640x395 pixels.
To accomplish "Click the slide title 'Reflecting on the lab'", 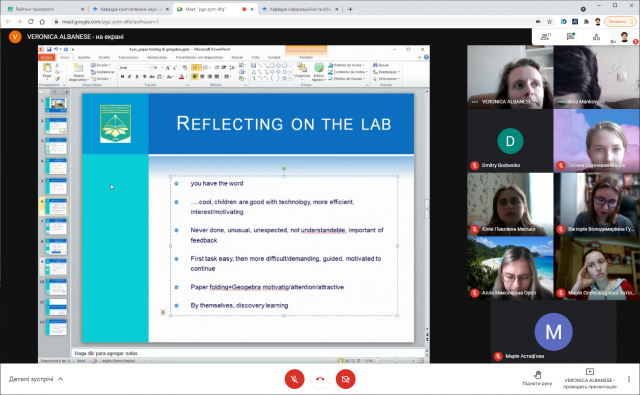I will (x=283, y=124).
